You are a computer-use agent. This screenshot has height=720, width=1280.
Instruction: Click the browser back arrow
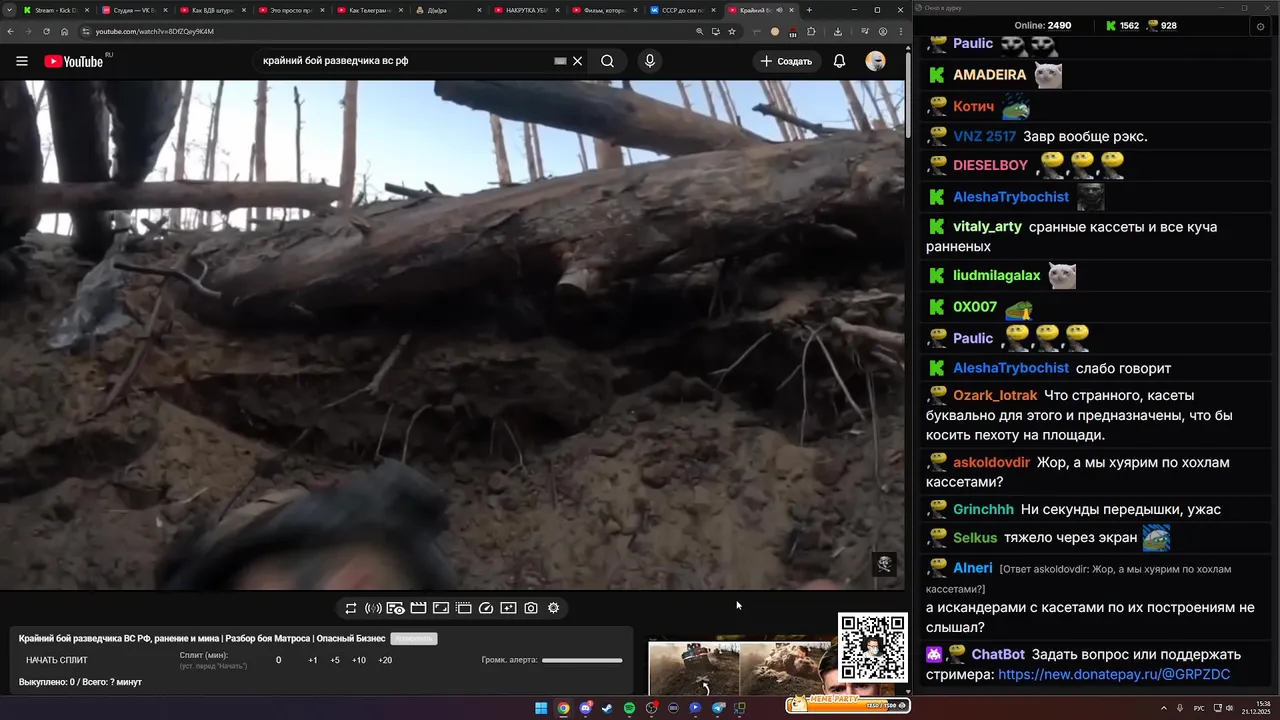(10, 31)
